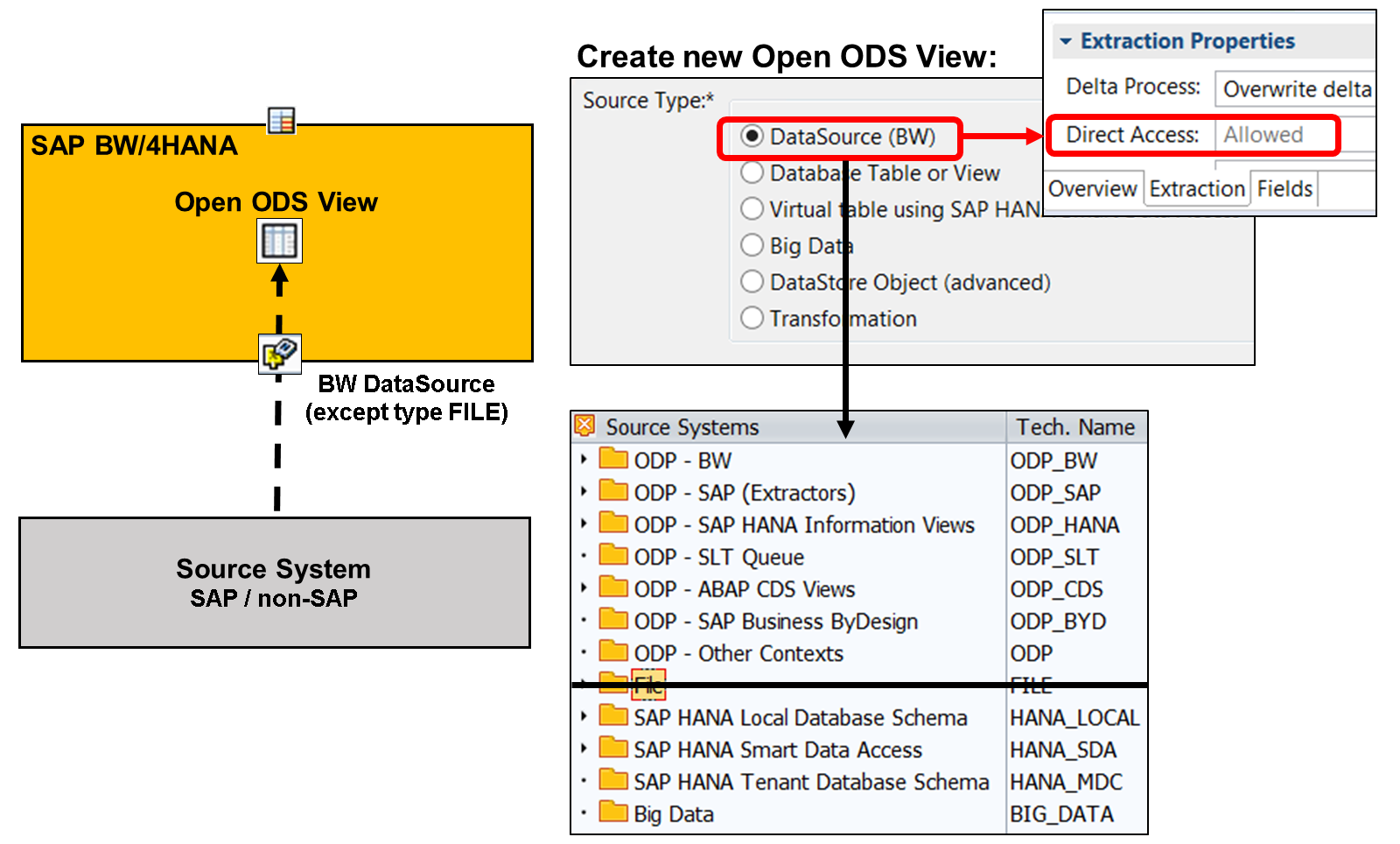The image size is (1400, 844).
Task: Select the Big Data tree row label
Action: [674, 814]
